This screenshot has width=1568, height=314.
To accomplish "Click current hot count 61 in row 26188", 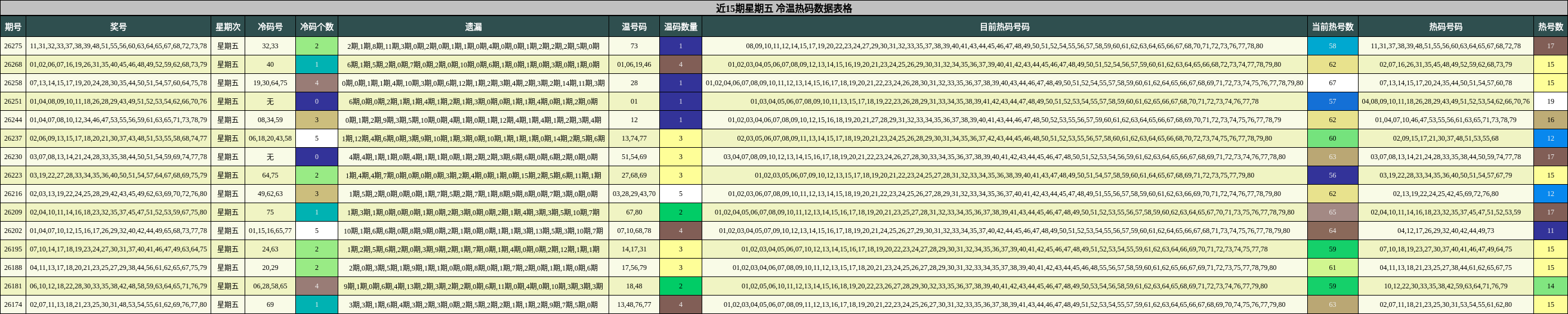I will (x=1332, y=268).
